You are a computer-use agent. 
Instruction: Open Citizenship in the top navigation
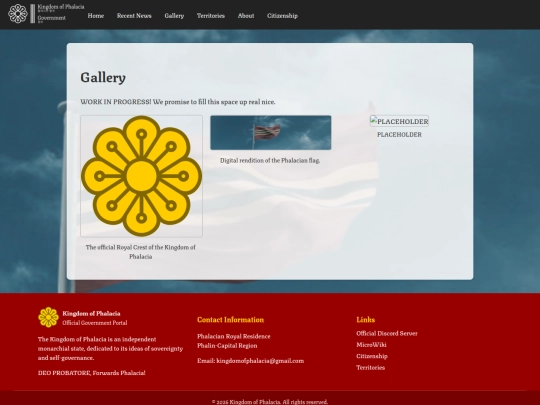click(x=282, y=16)
